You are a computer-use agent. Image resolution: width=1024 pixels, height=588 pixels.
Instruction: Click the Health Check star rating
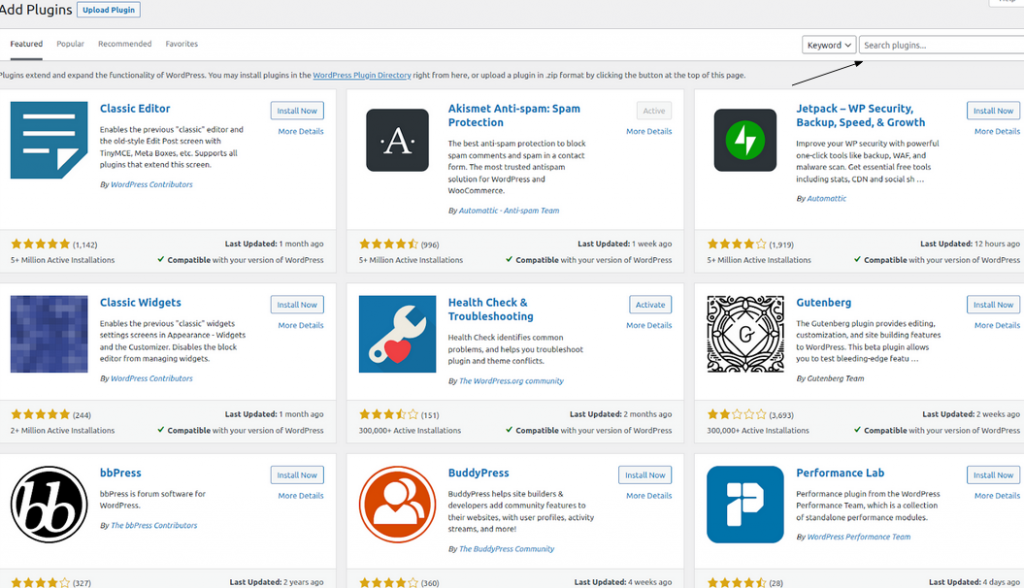click(389, 414)
